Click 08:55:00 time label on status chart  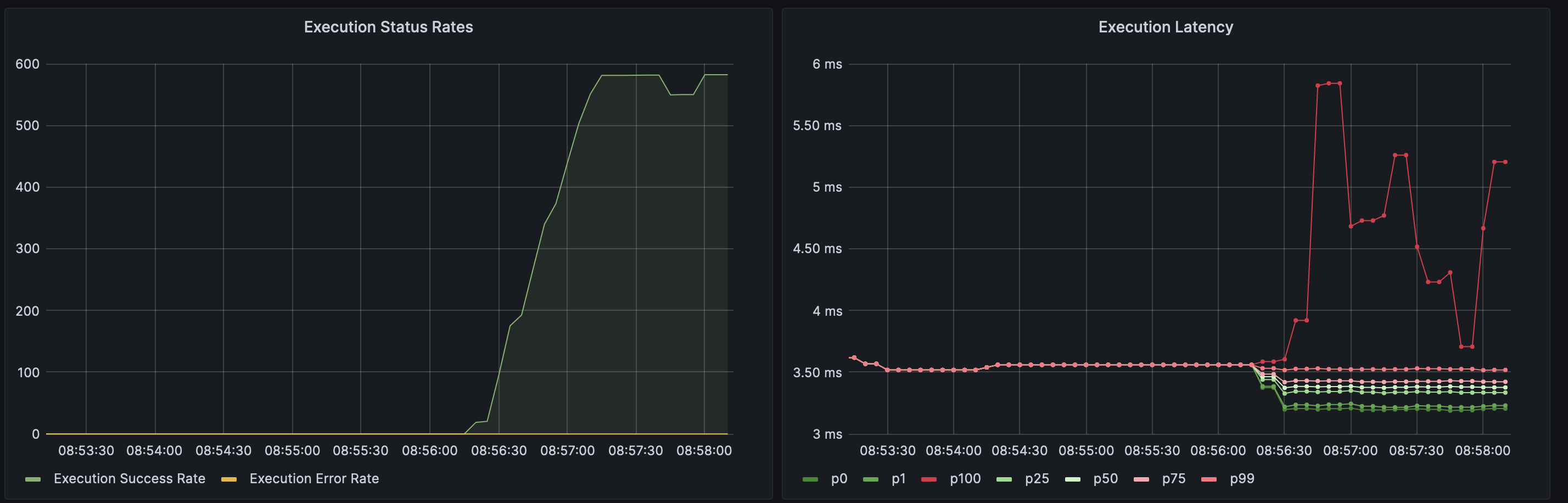(x=292, y=451)
